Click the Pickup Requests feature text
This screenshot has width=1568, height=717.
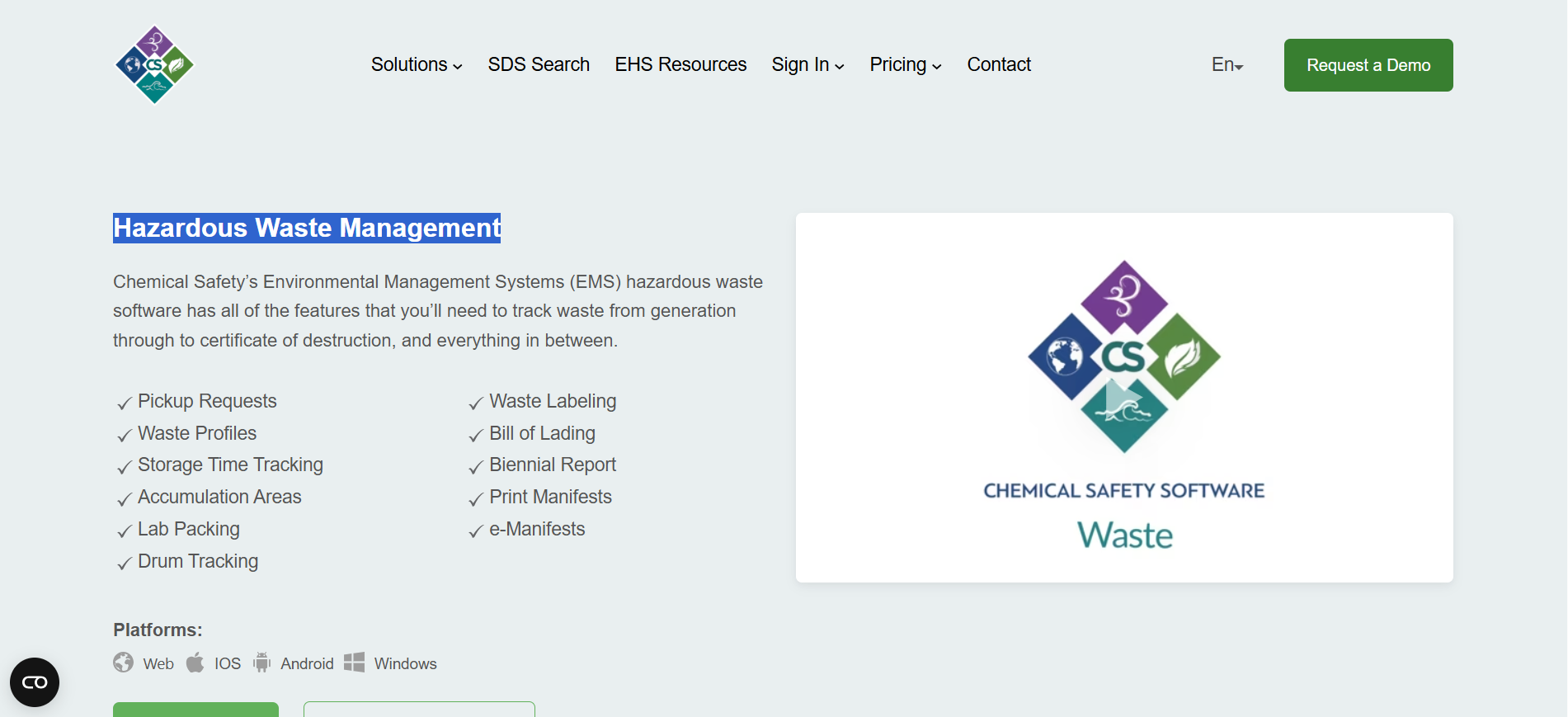pyautogui.click(x=207, y=401)
